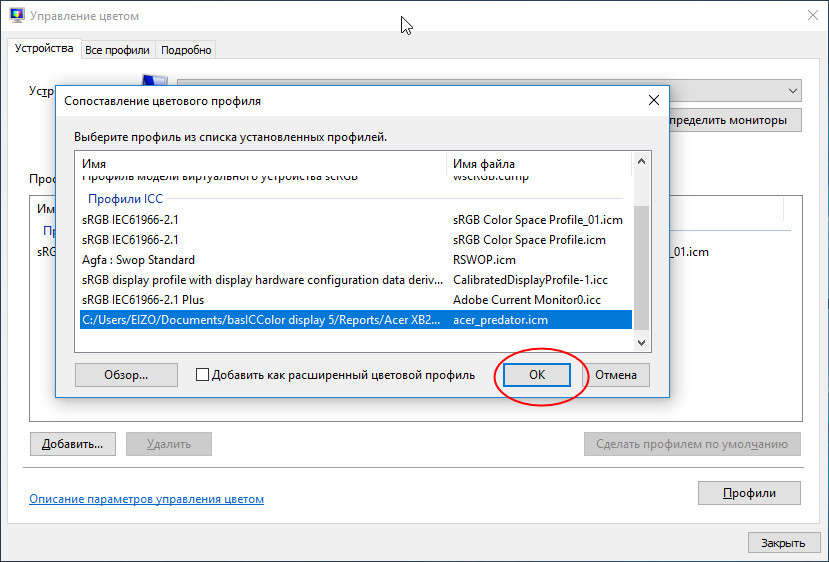Click the 'Обзор...' browse button

point(126,375)
